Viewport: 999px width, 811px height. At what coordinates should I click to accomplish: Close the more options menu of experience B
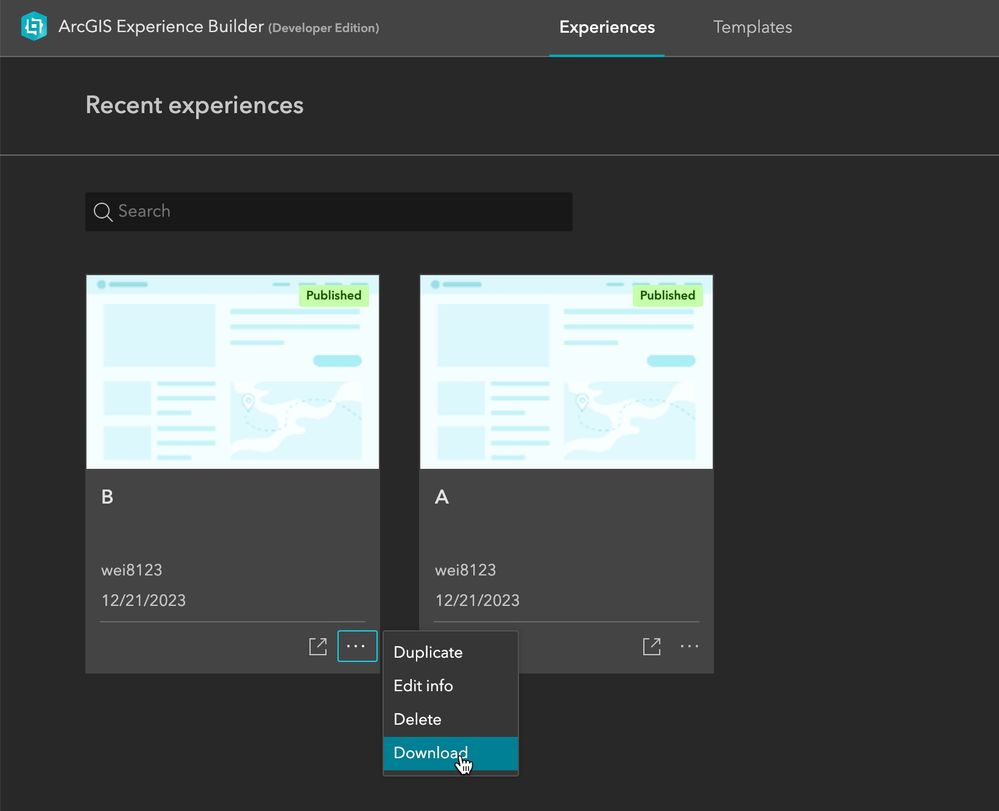tap(357, 646)
